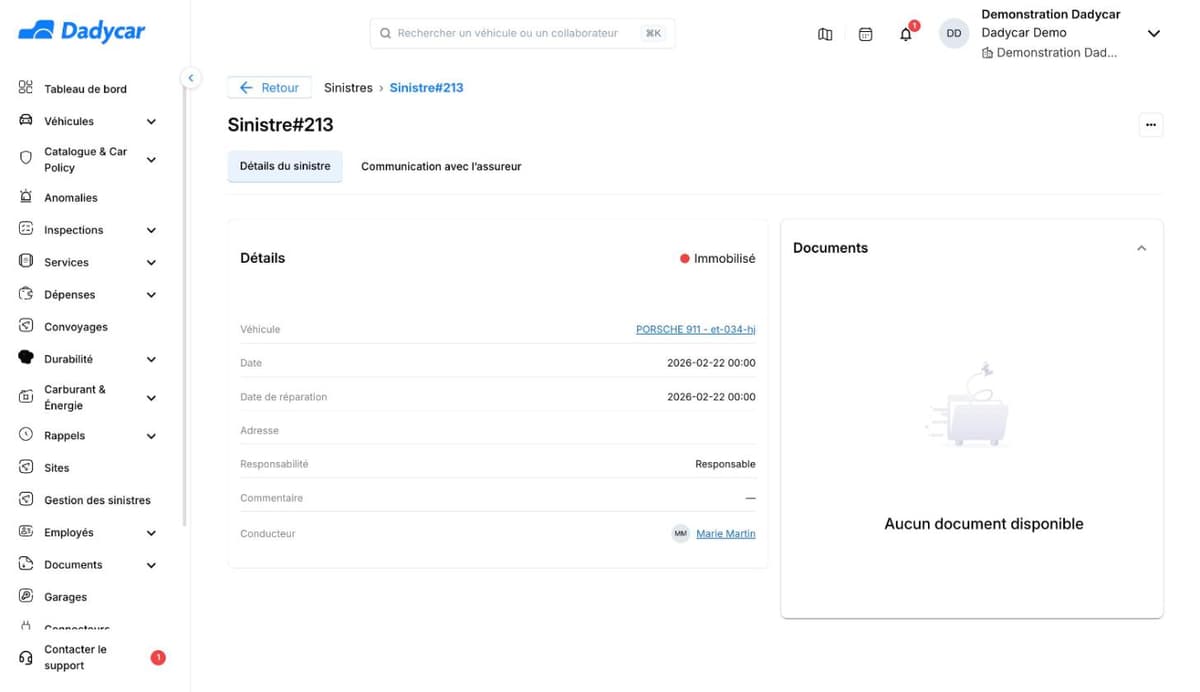
Task: Expand the Inspections submenu chevron
Action: 151,230
